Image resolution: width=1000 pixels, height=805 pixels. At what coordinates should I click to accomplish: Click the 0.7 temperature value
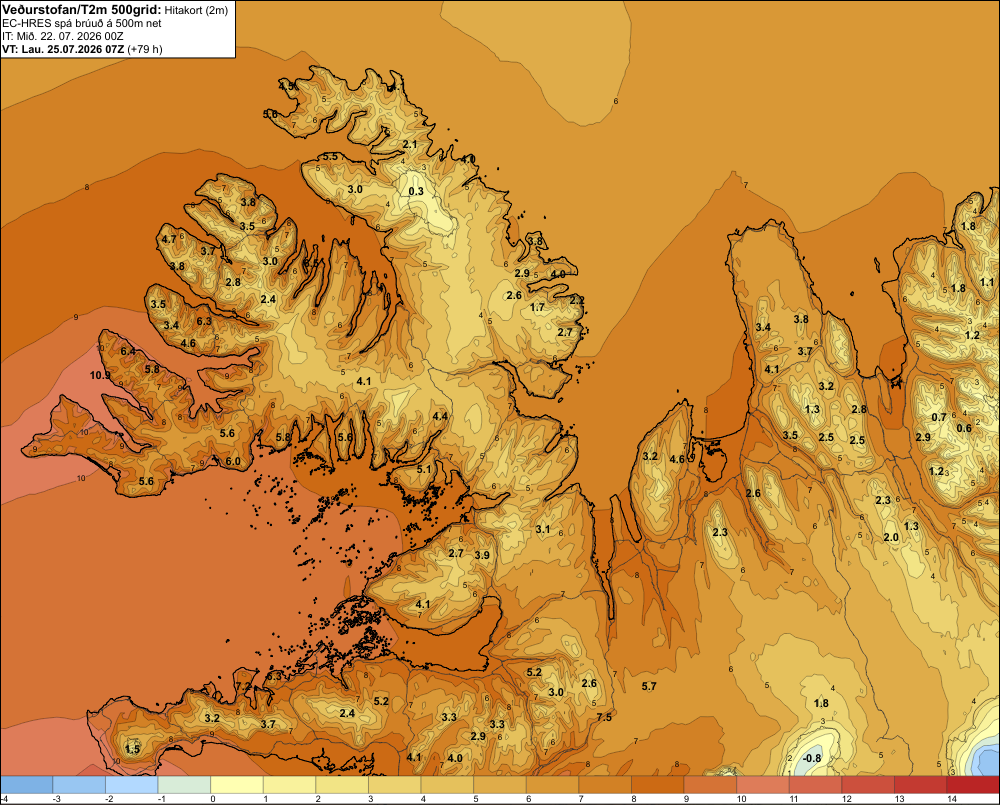pyautogui.click(x=939, y=417)
